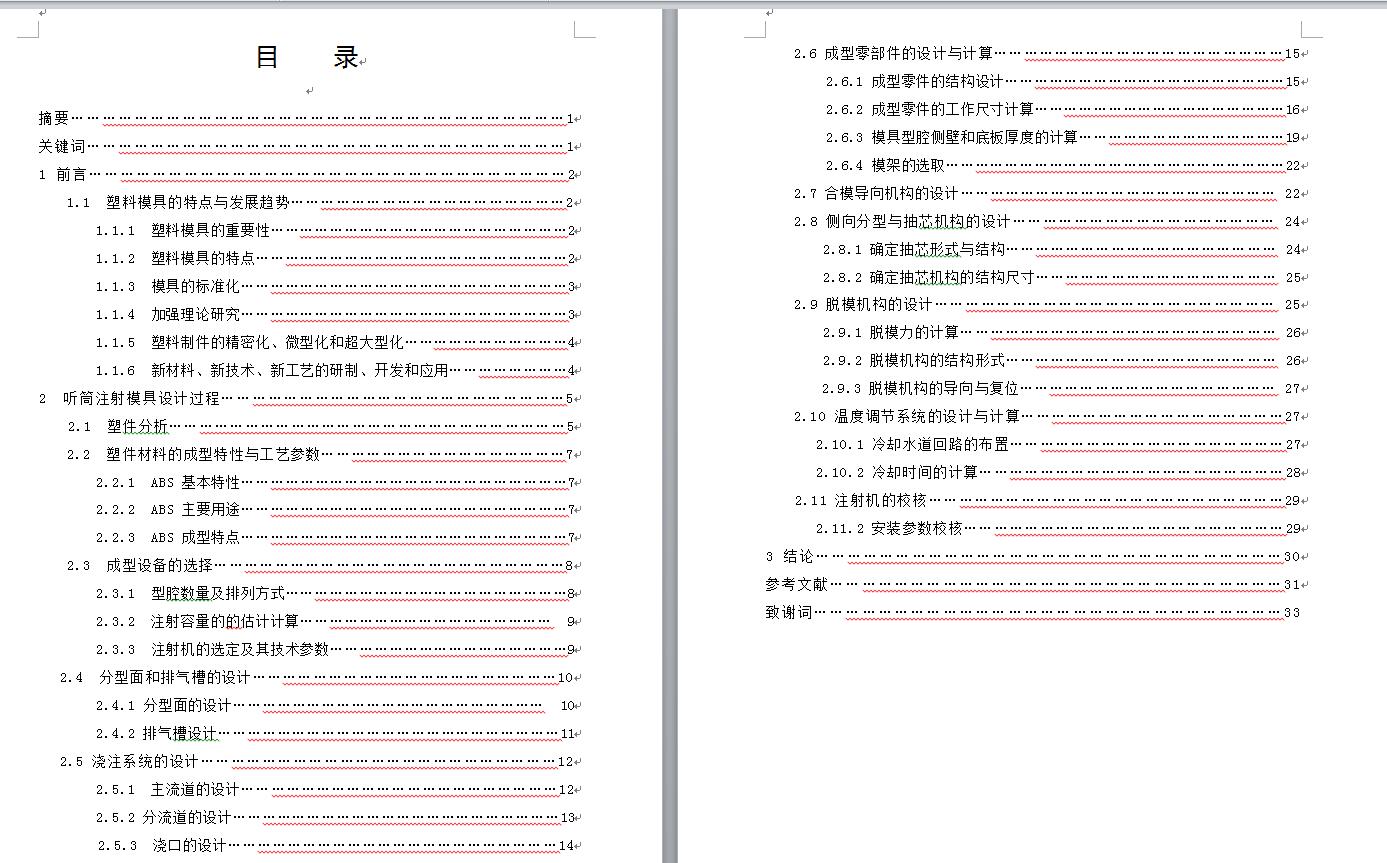
Task: Click entry 2.5.3 浇口的设计
Action: tap(336, 845)
